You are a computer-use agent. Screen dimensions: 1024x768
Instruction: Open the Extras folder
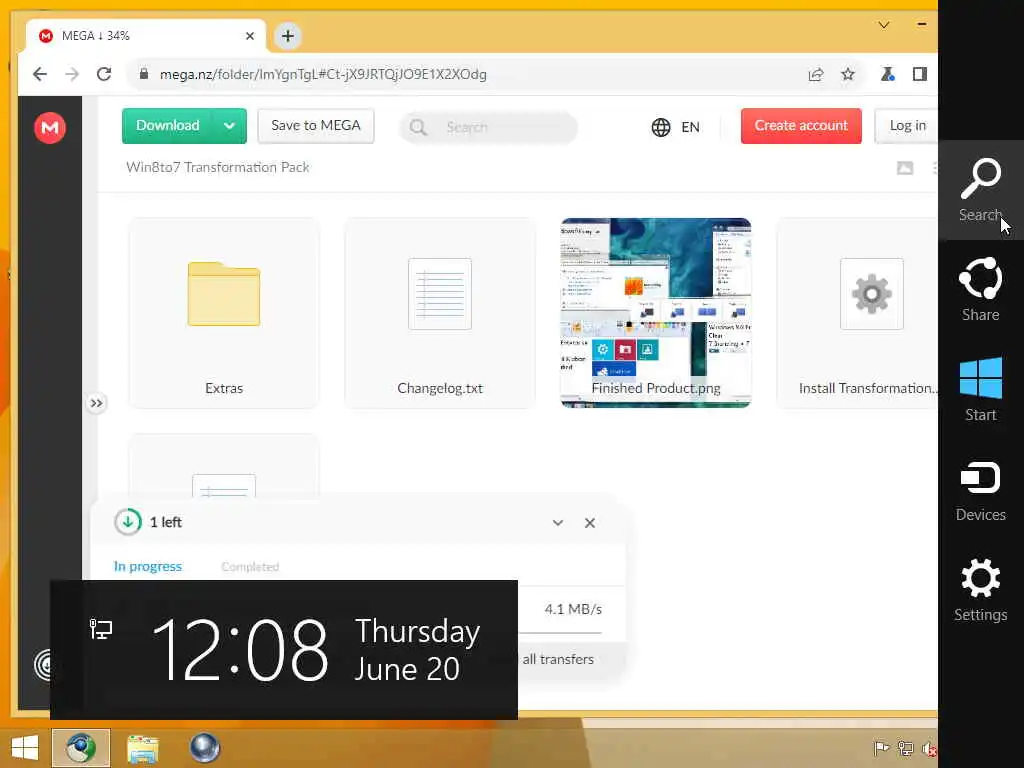click(224, 313)
